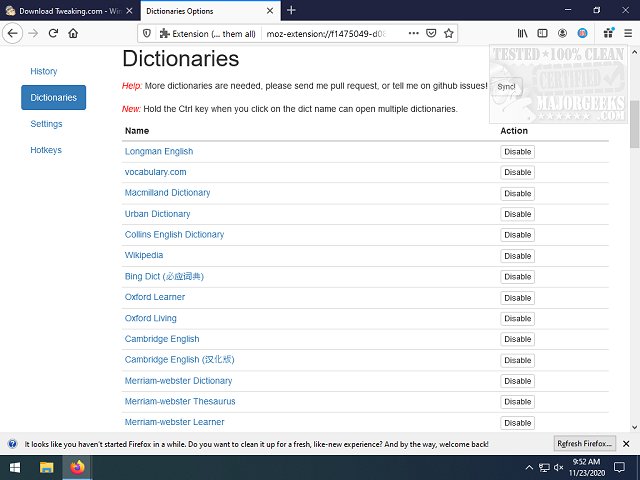Open a new tab with plus button
The height and width of the screenshot is (480, 640).
click(x=291, y=10)
